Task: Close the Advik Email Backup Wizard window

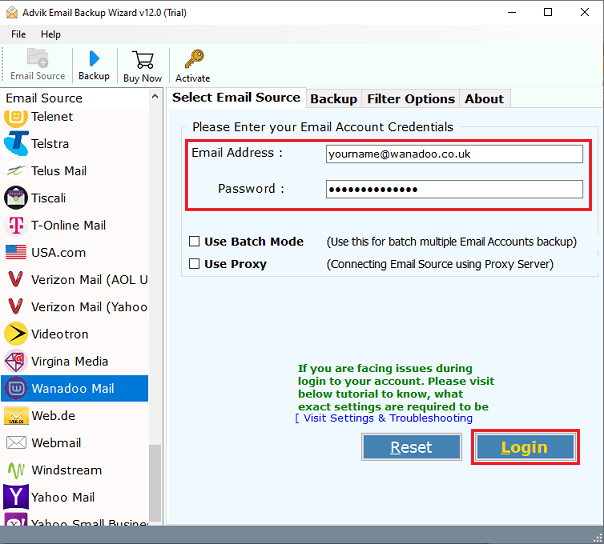Action: (x=584, y=12)
